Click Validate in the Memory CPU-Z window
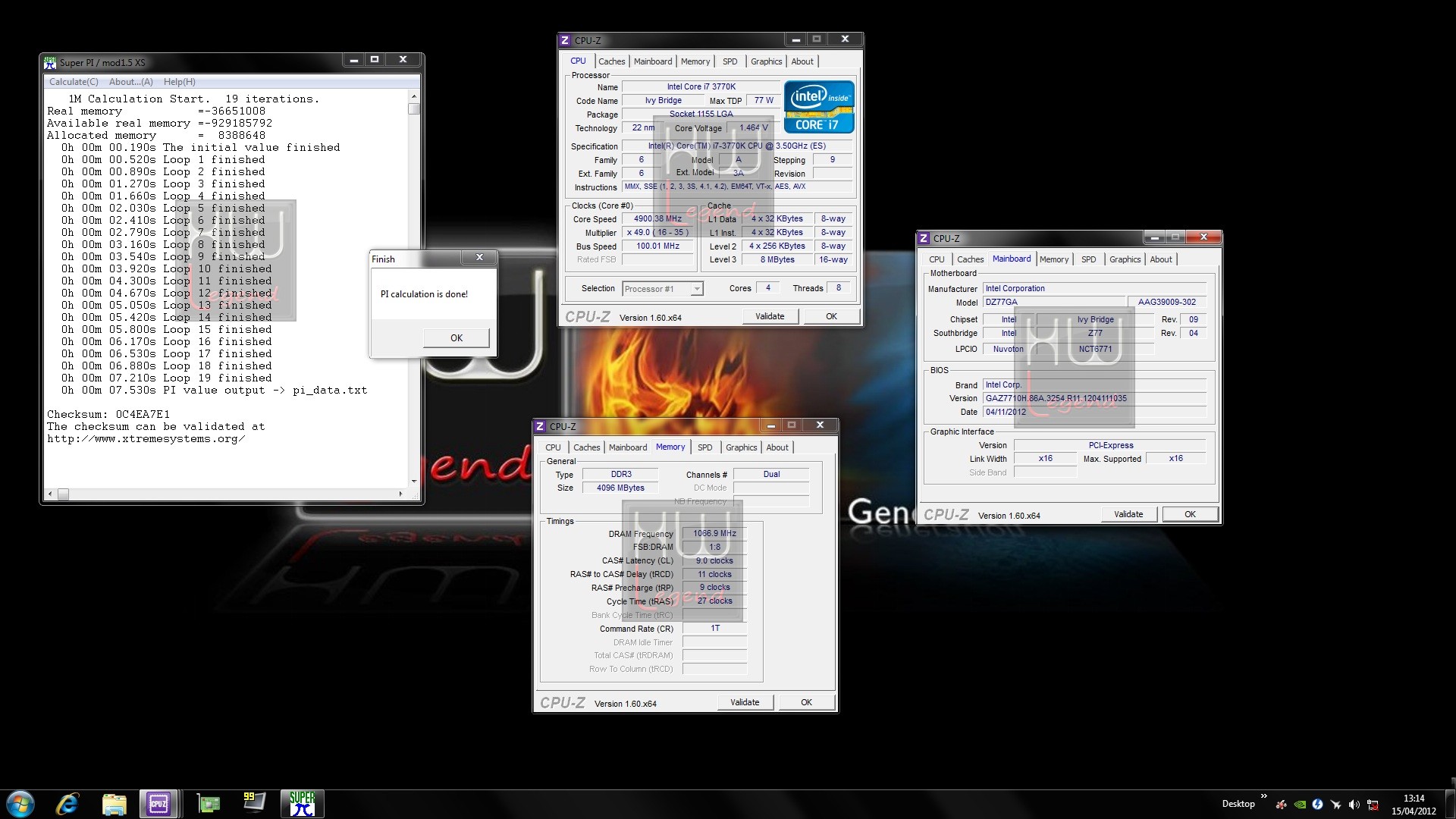The height and width of the screenshot is (819, 1456). click(745, 702)
